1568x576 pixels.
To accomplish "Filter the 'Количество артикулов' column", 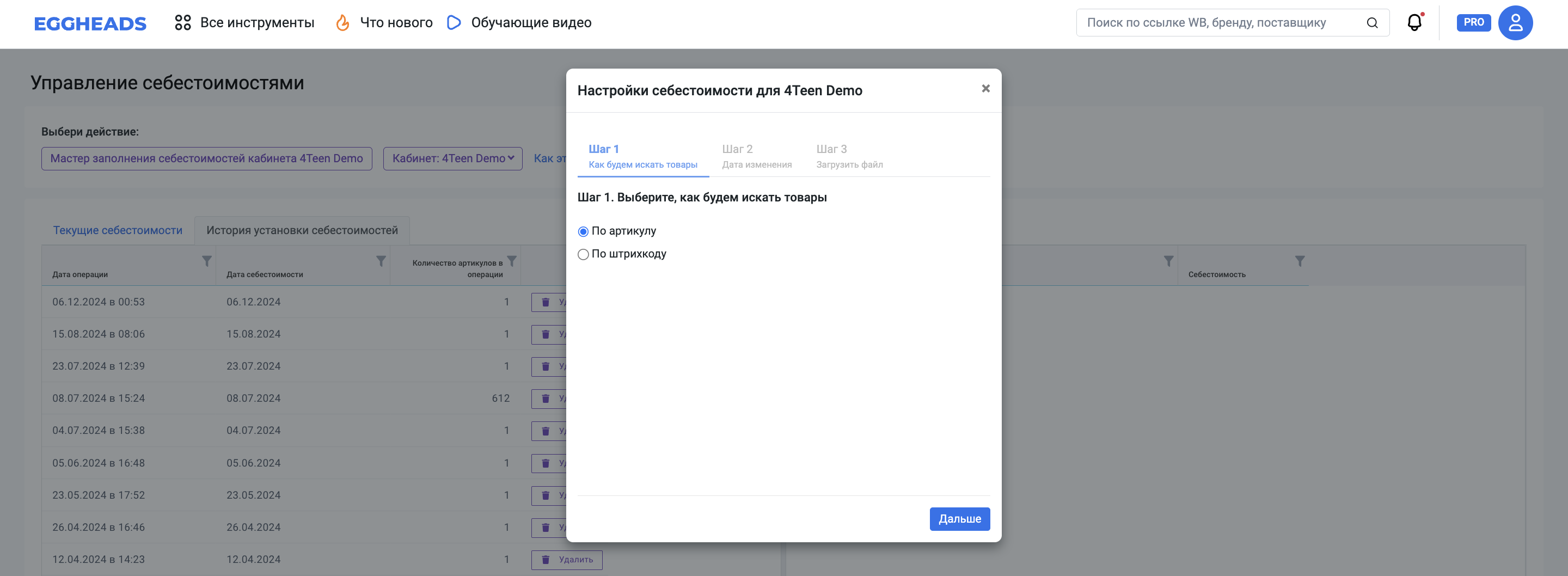I will coord(512,261).
